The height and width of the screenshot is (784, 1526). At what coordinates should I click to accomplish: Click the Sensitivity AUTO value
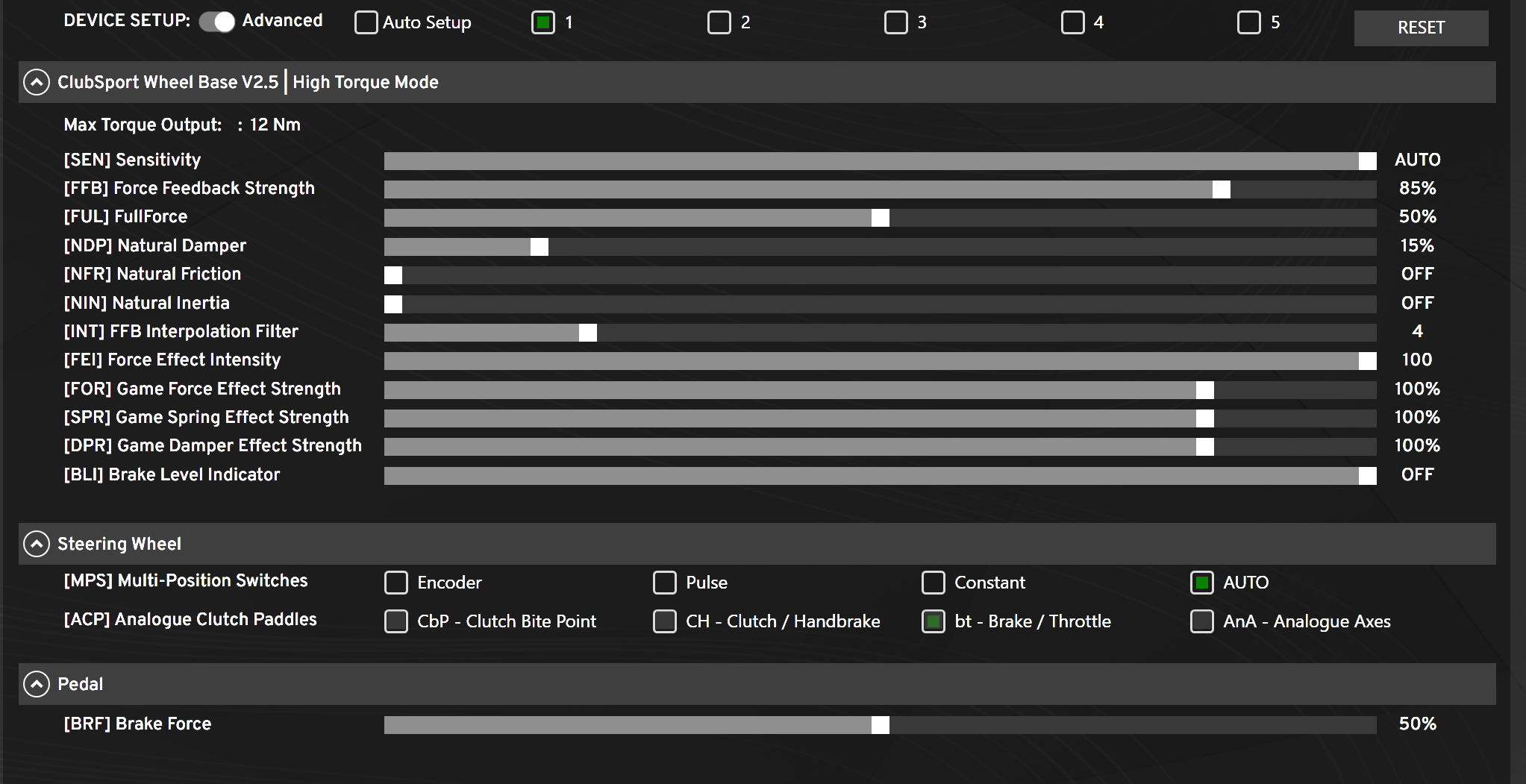[1417, 160]
